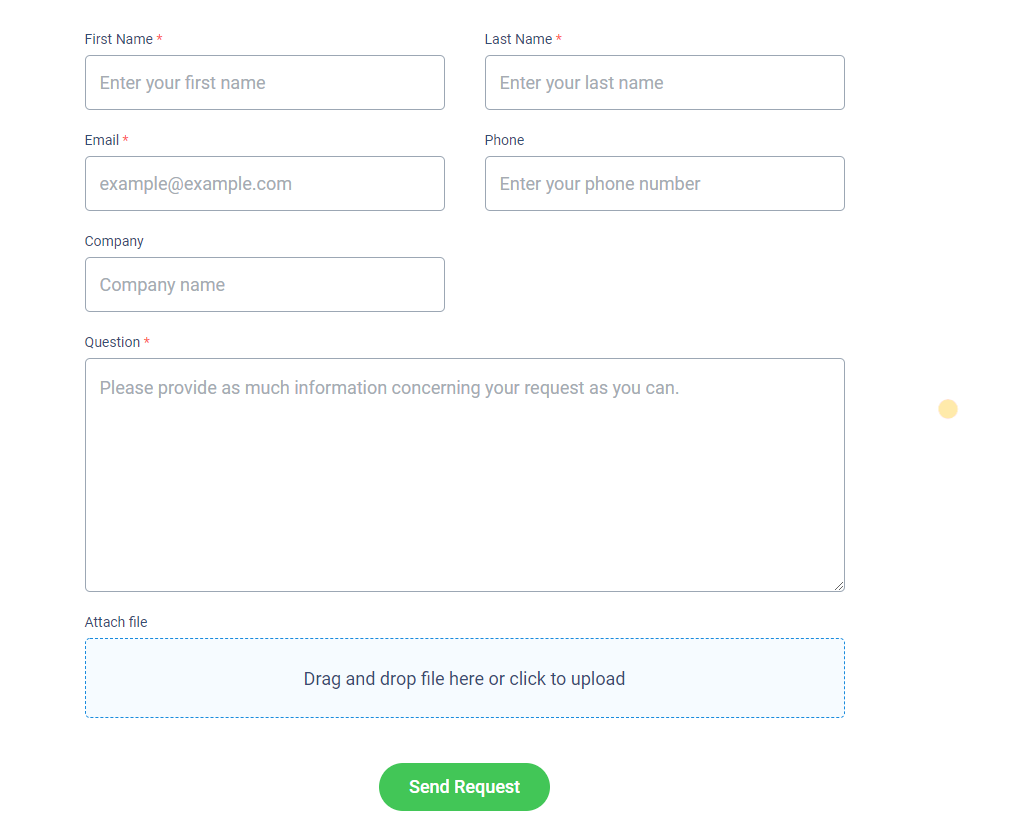
Task: Click the "First Name" label text
Action: (118, 39)
